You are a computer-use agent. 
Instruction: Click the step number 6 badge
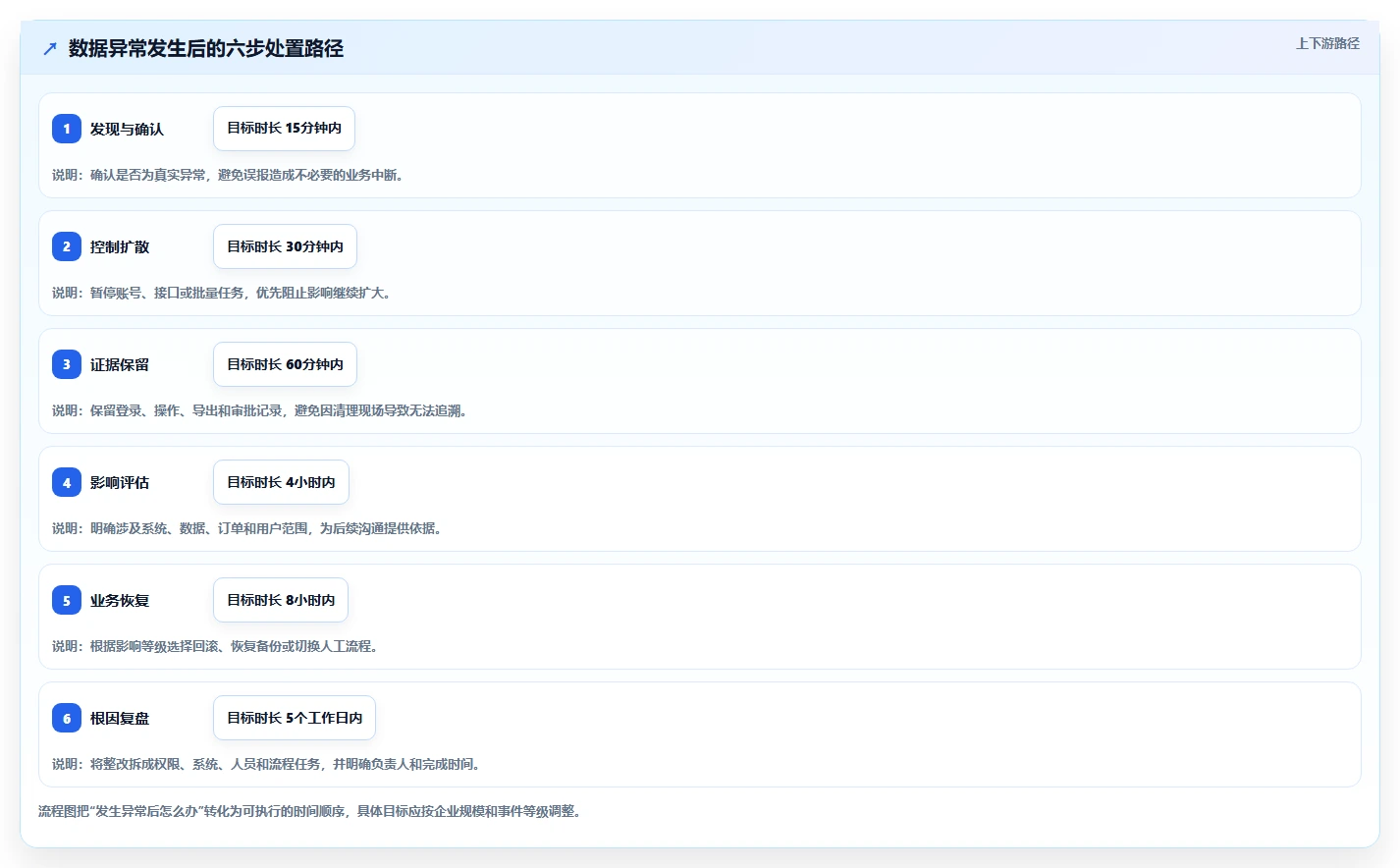click(x=67, y=718)
